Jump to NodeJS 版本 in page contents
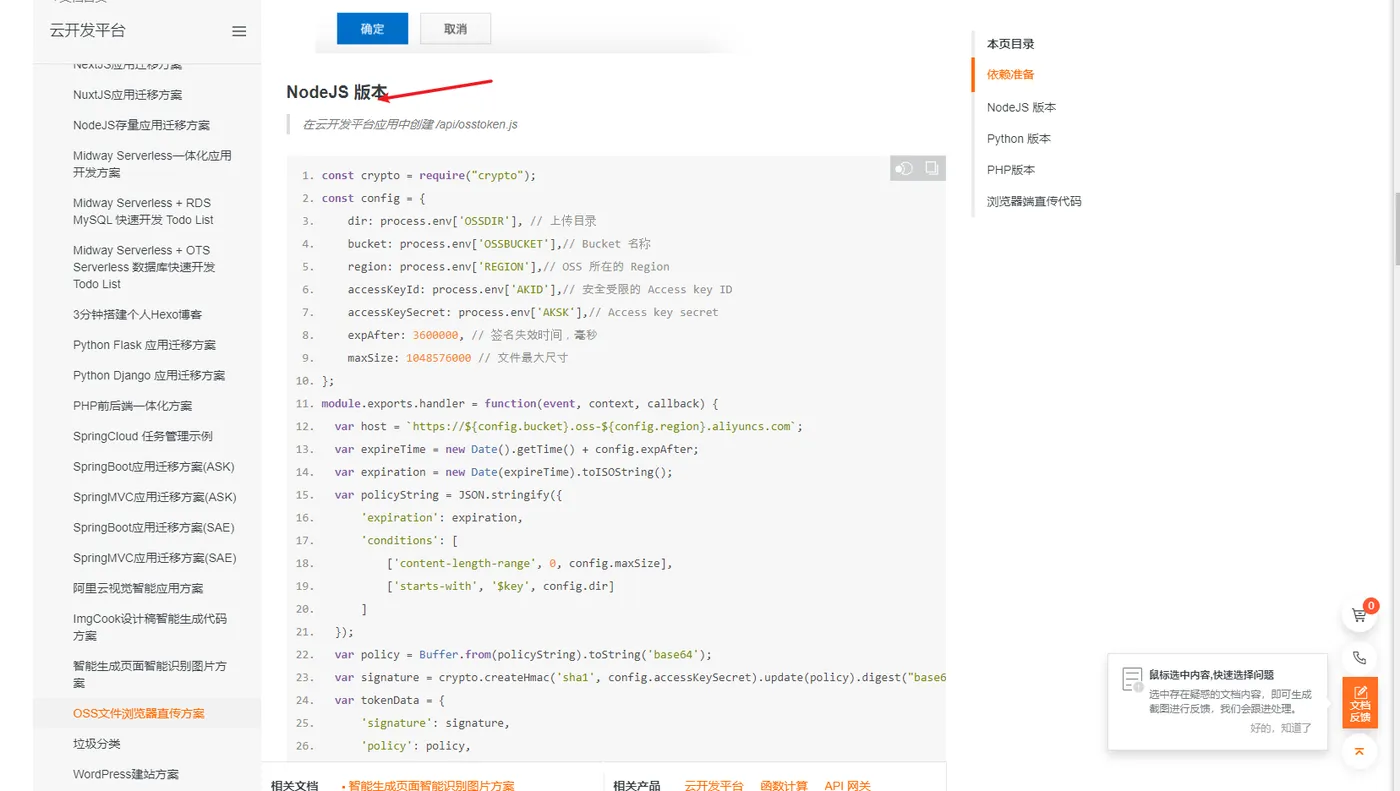The image size is (1400, 791). [x=1021, y=107]
